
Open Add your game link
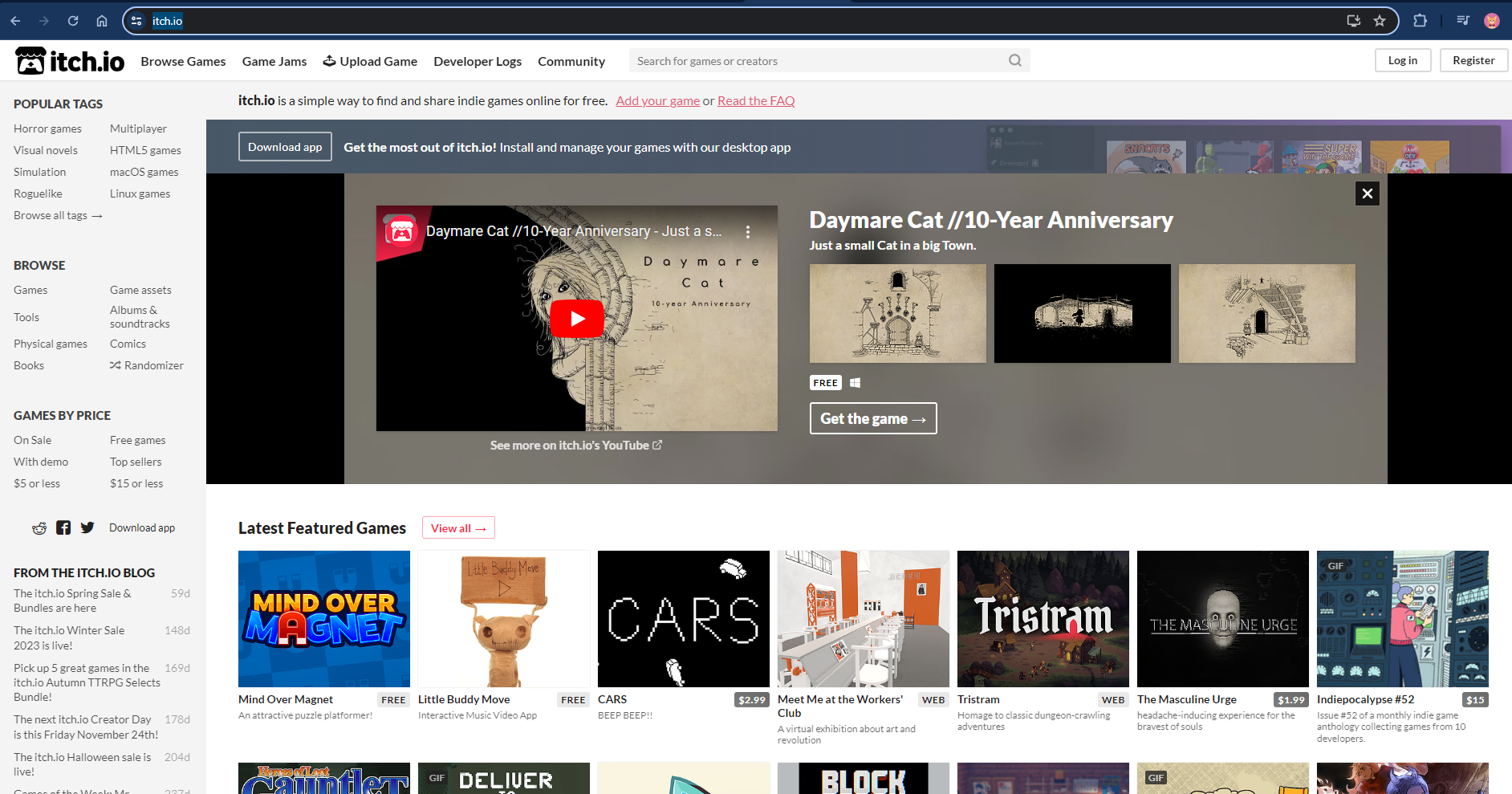coord(658,100)
